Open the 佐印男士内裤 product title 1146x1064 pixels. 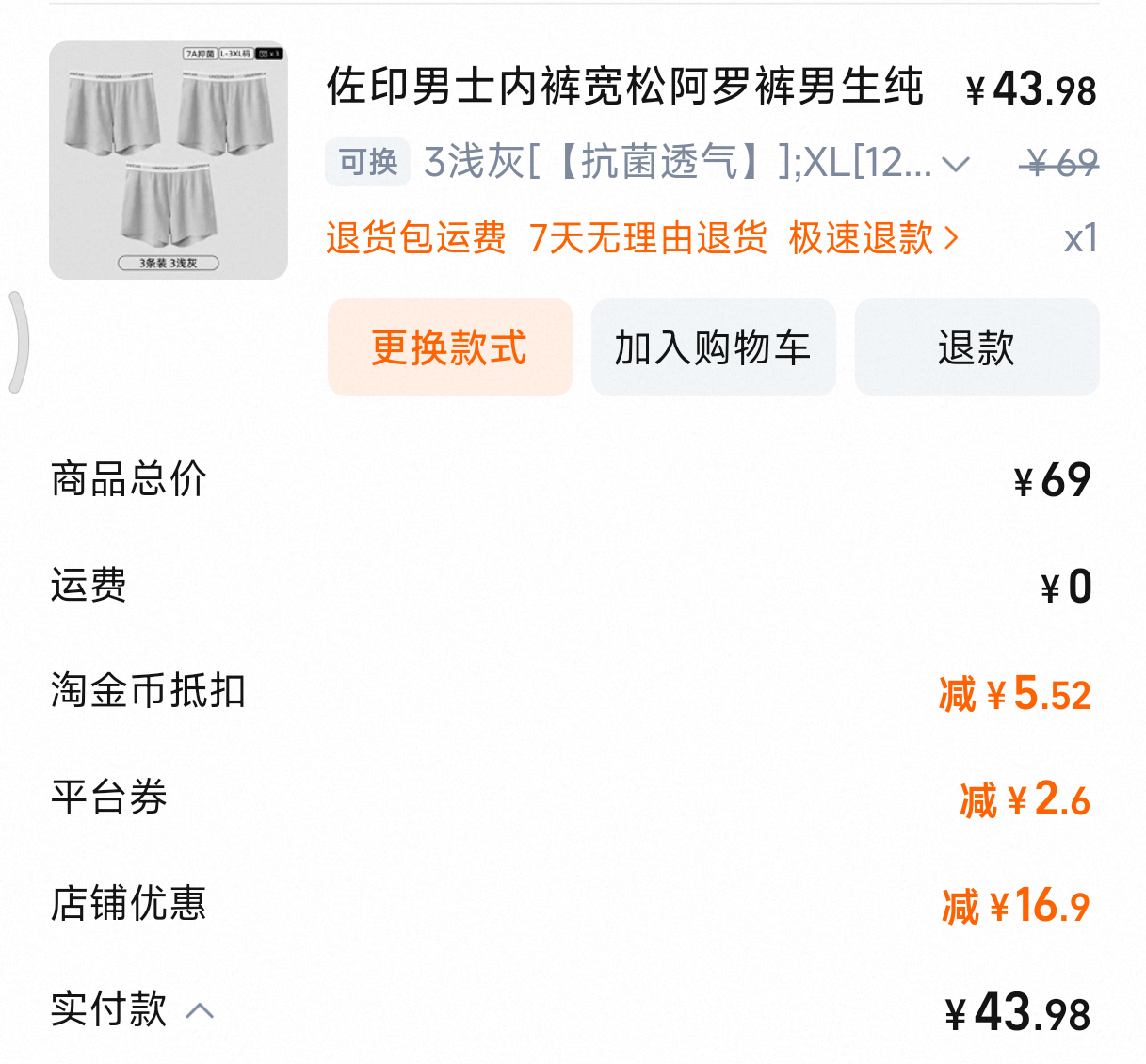tap(624, 88)
